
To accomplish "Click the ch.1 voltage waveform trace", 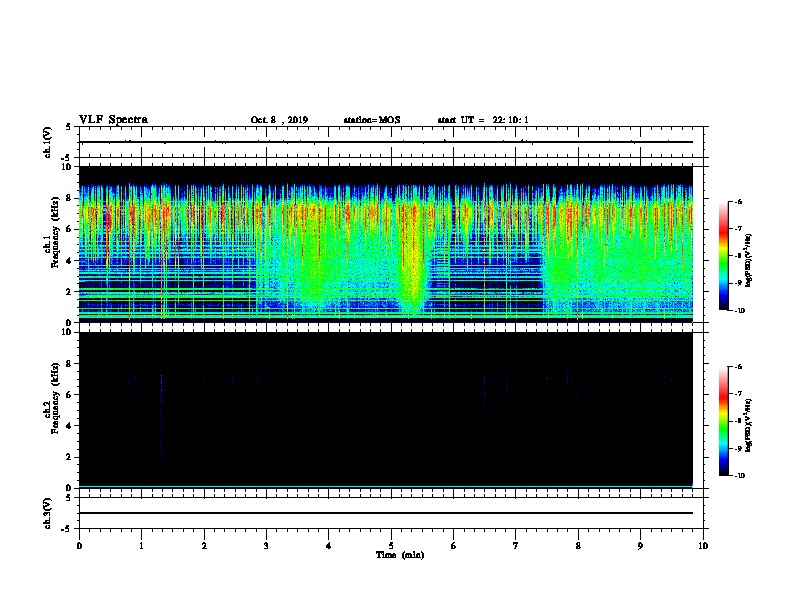I will point(385,142).
